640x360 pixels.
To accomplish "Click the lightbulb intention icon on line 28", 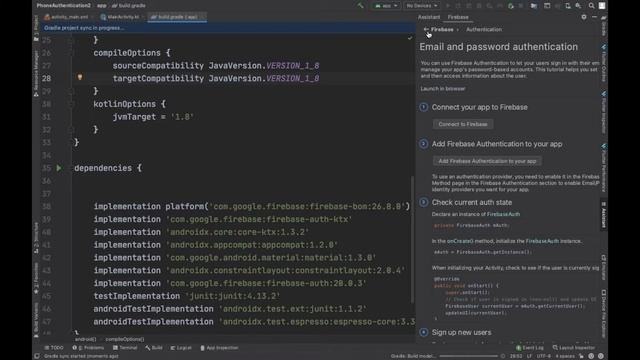I will pyautogui.click(x=80, y=77).
